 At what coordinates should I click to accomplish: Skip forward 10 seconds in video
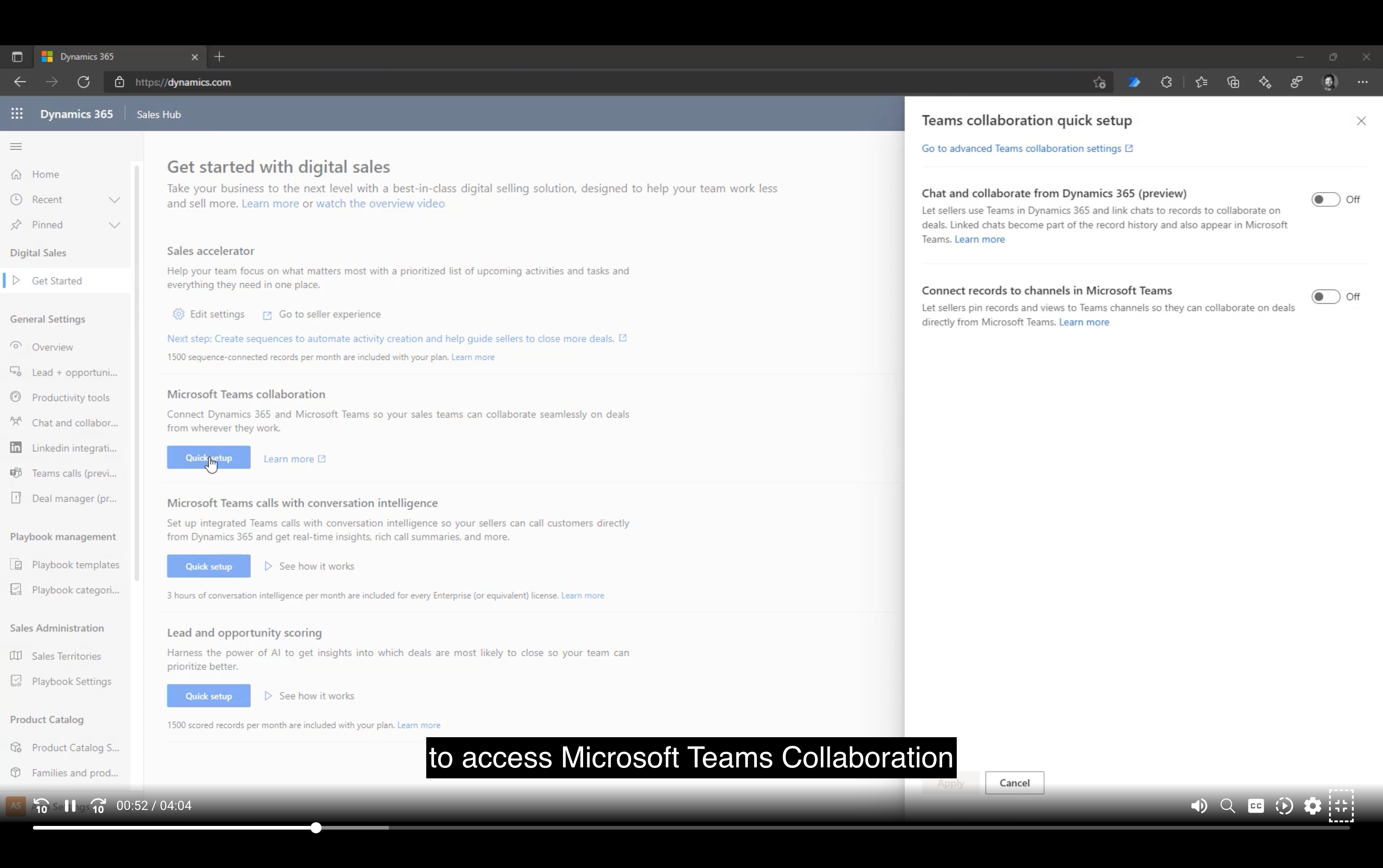tap(98, 806)
